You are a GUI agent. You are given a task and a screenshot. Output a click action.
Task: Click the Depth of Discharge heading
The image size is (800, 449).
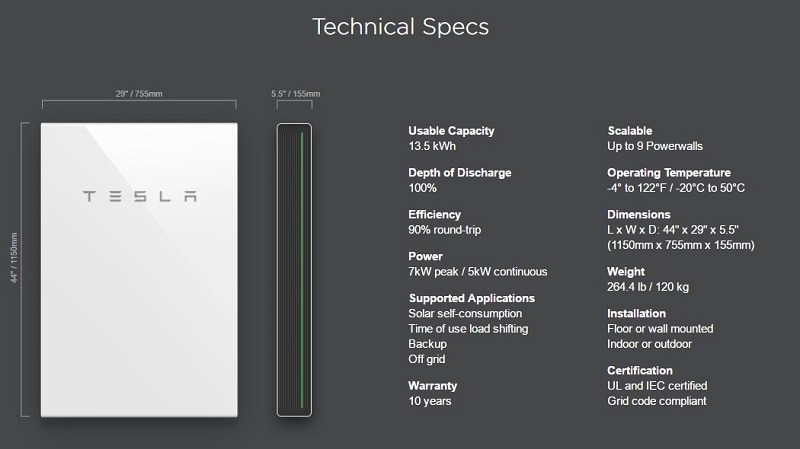(460, 173)
